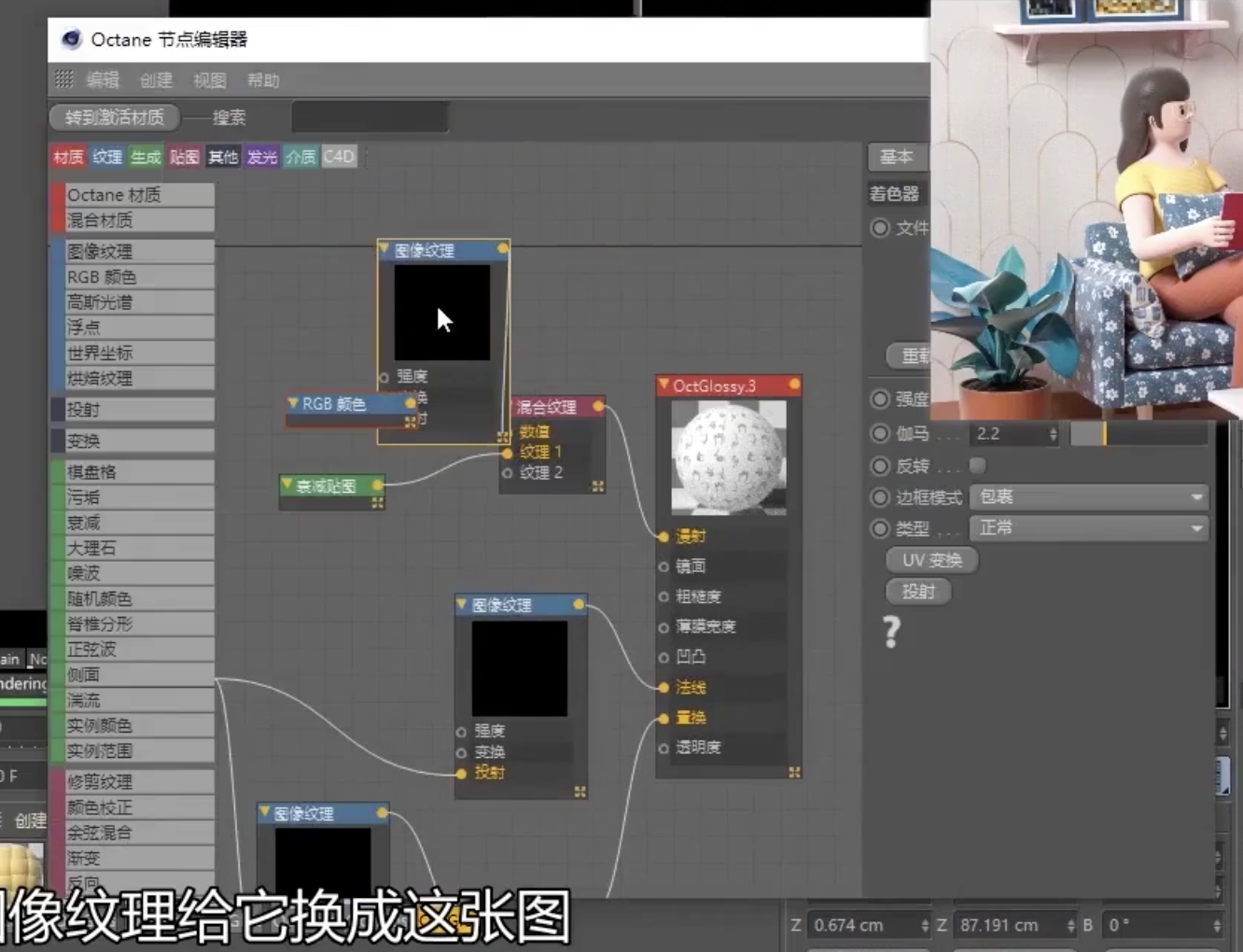
Task: Toggle the purple 发光 filter tag
Action: pyautogui.click(x=261, y=157)
